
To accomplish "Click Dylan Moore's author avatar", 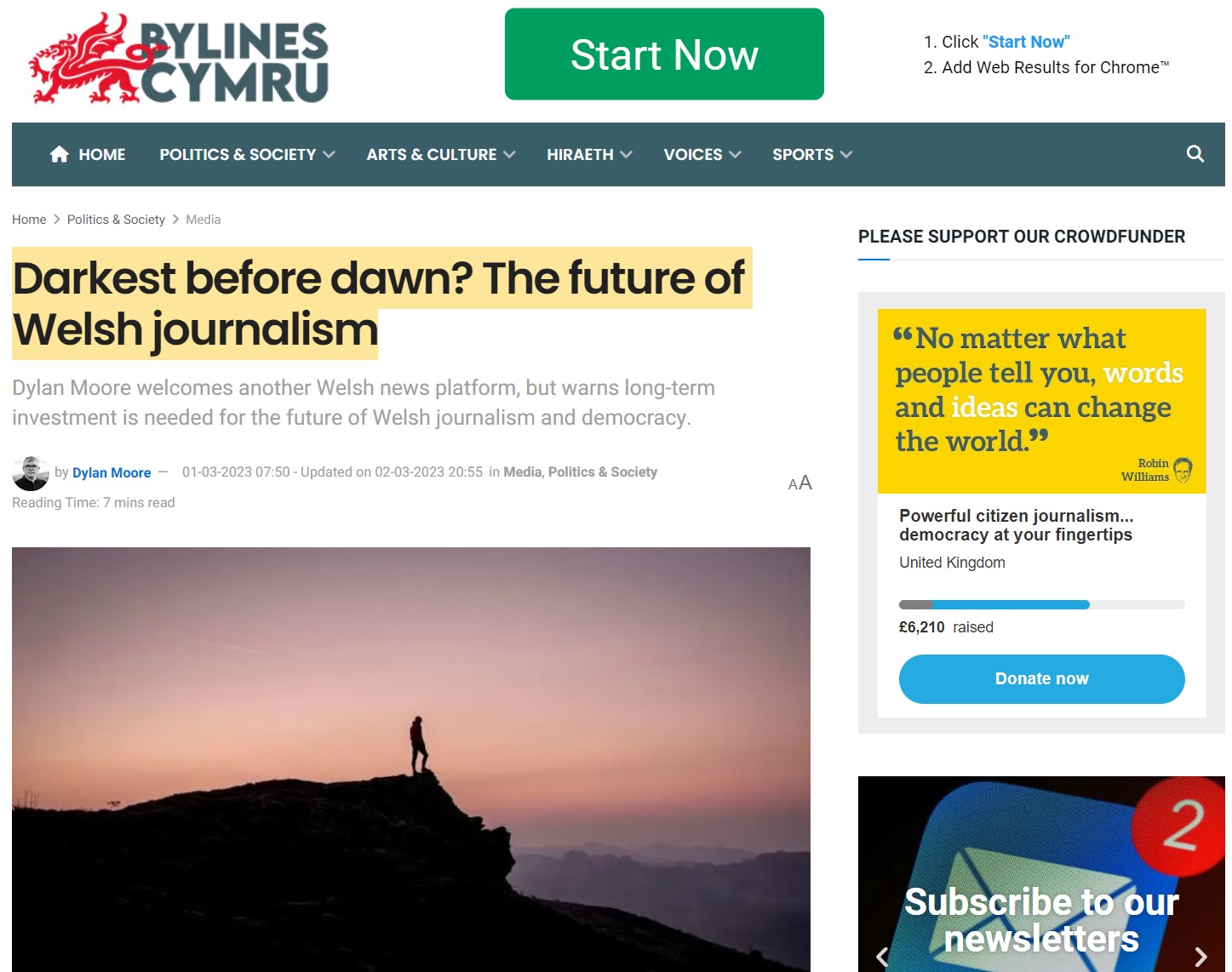I will click(31, 473).
